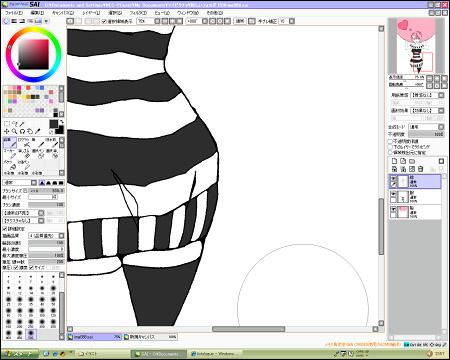Open the 手ブレ補正 stabilizer dropdown
Screen dimensions: 450x360
click(287, 21)
